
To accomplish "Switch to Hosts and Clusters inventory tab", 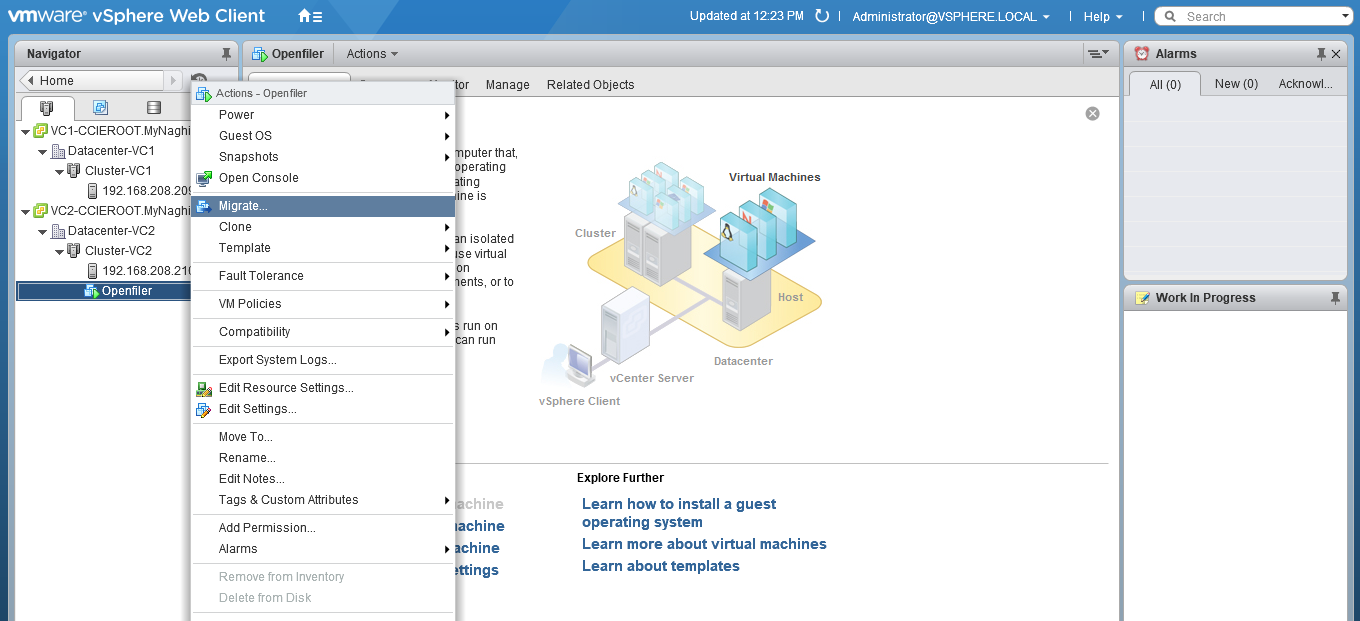I will point(46,108).
